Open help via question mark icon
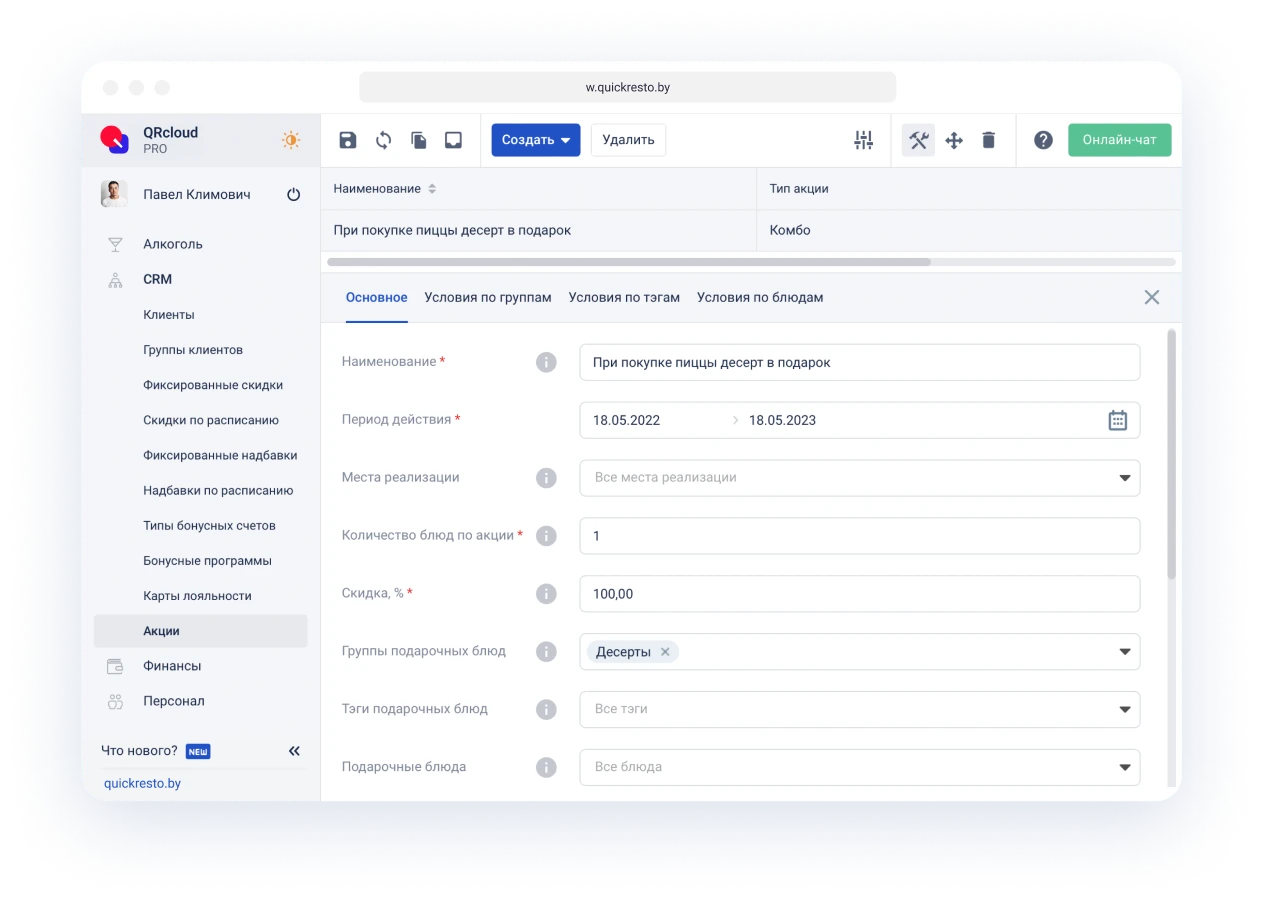Viewport: 1262px width, 901px height. 1043,140
